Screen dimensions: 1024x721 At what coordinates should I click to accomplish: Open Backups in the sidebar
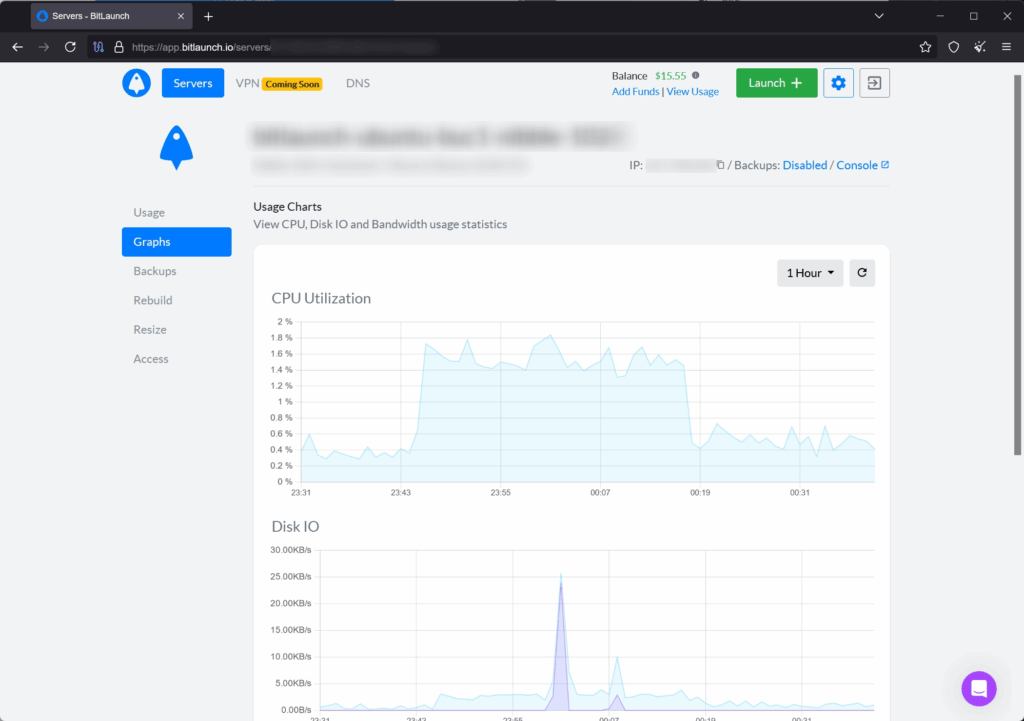point(155,271)
